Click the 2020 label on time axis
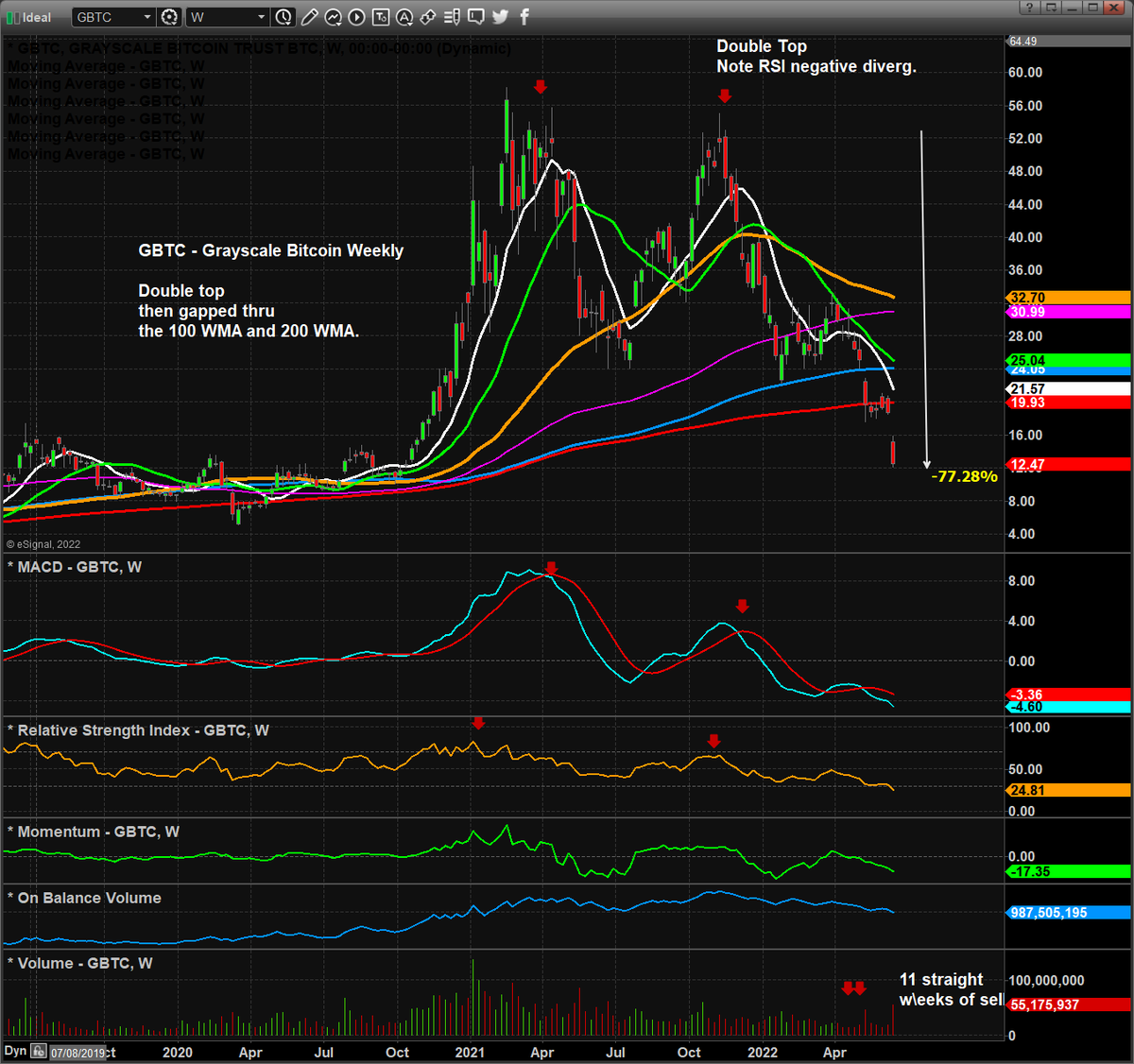The image size is (1134, 1064). click(x=178, y=1052)
